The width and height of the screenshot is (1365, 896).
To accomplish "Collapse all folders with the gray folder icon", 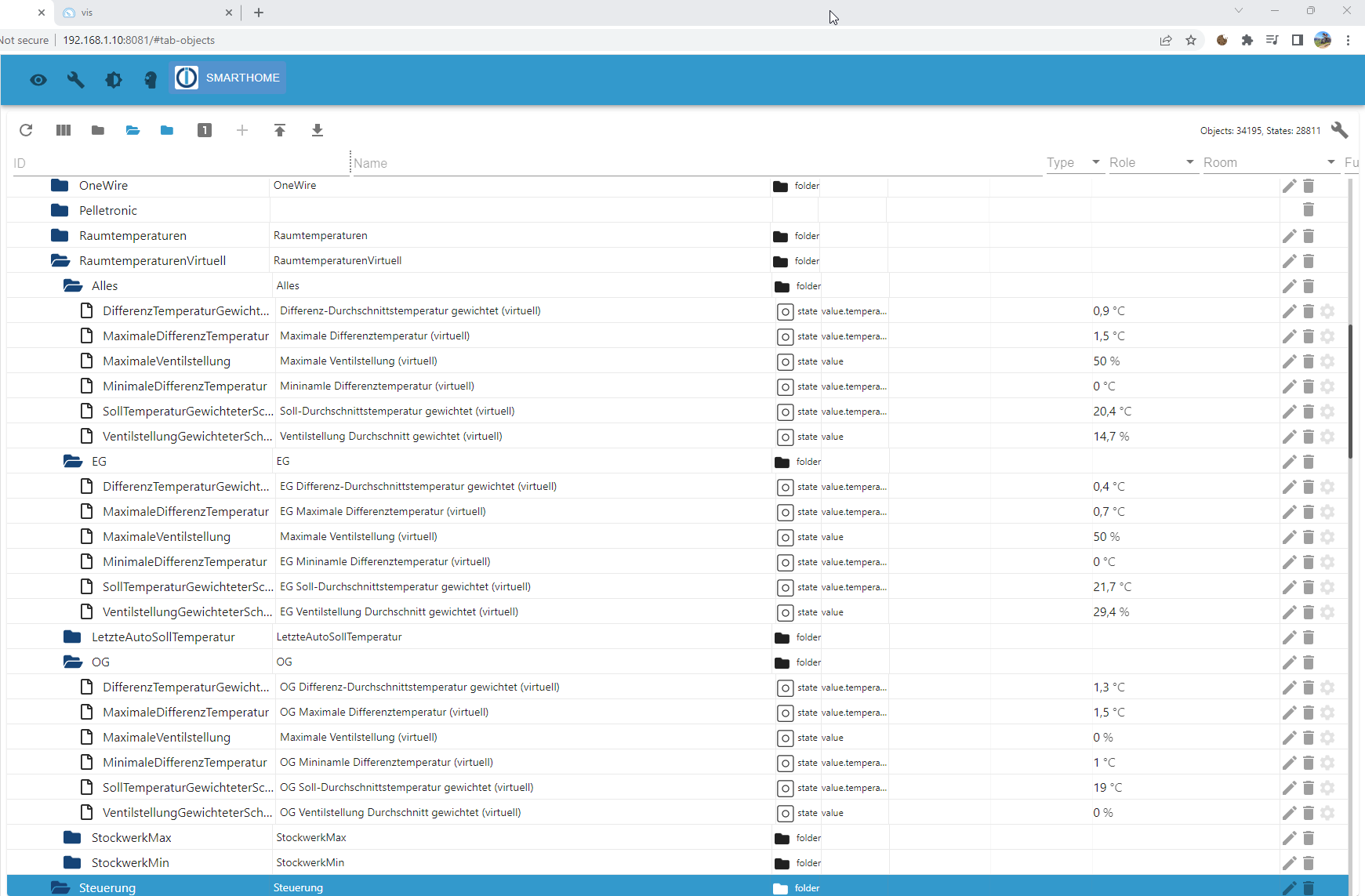I will pyautogui.click(x=97, y=130).
